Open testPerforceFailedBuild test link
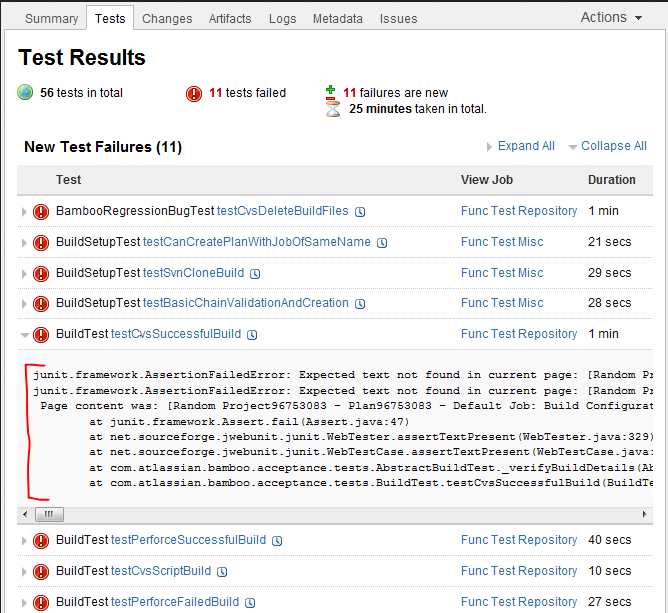 [x=175, y=602]
